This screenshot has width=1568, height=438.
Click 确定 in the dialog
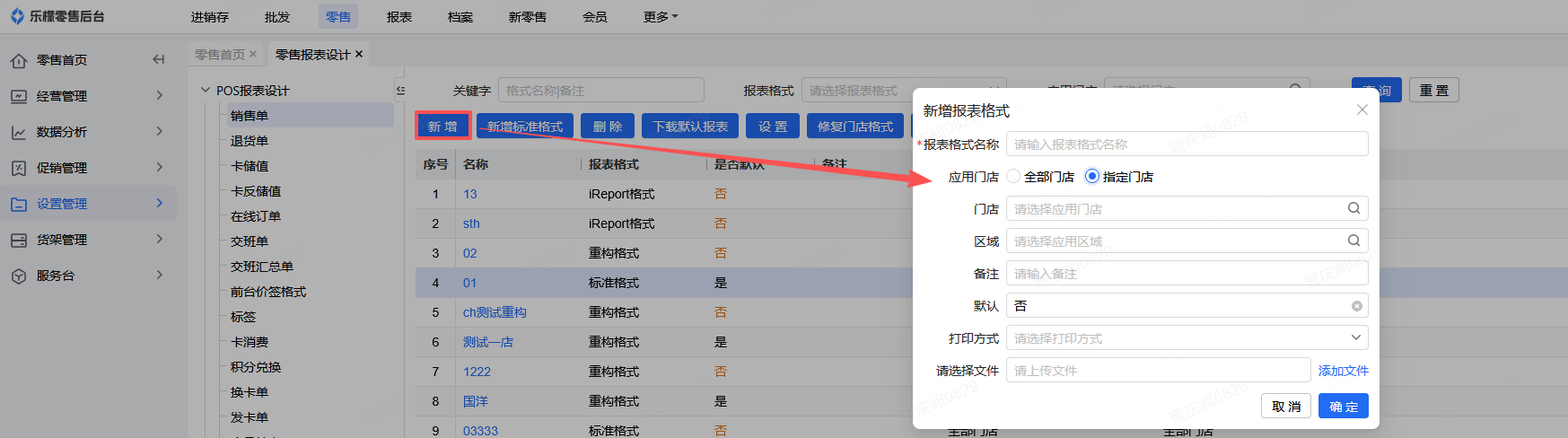click(x=1344, y=406)
